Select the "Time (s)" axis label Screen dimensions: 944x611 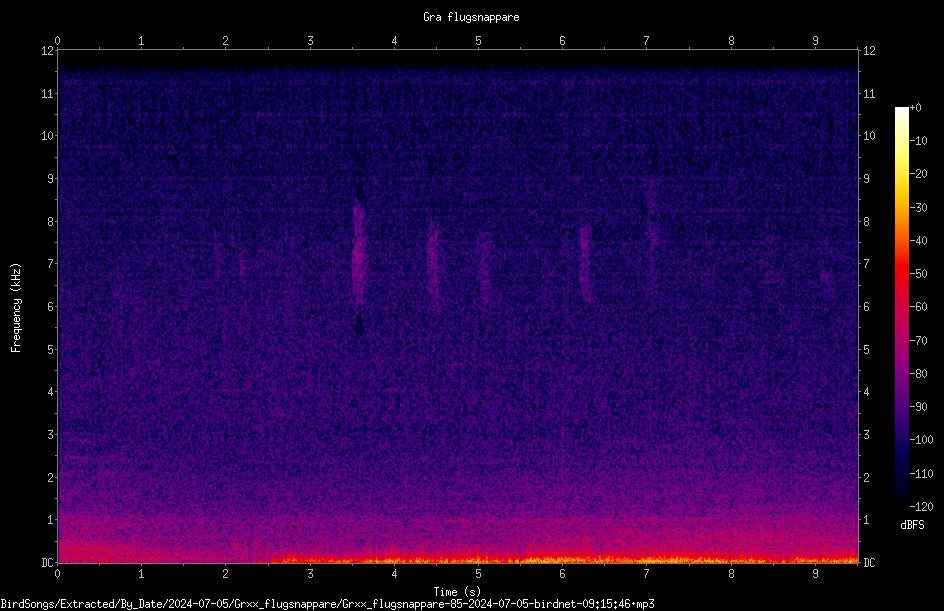457,592
